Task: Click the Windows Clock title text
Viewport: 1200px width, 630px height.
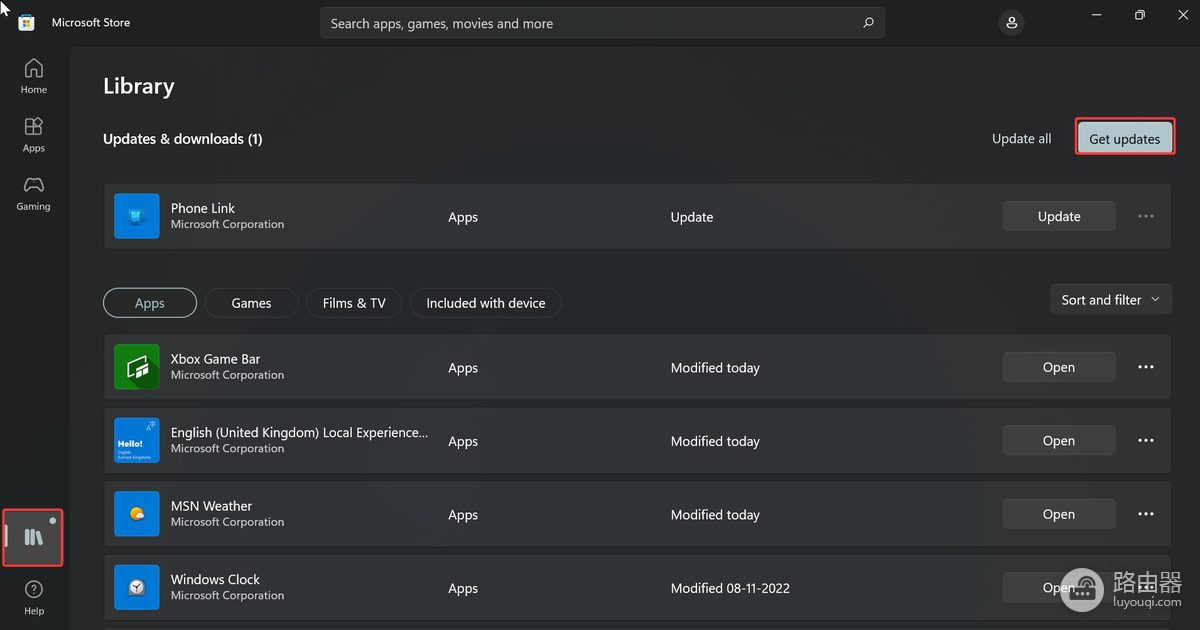Action: (215, 579)
